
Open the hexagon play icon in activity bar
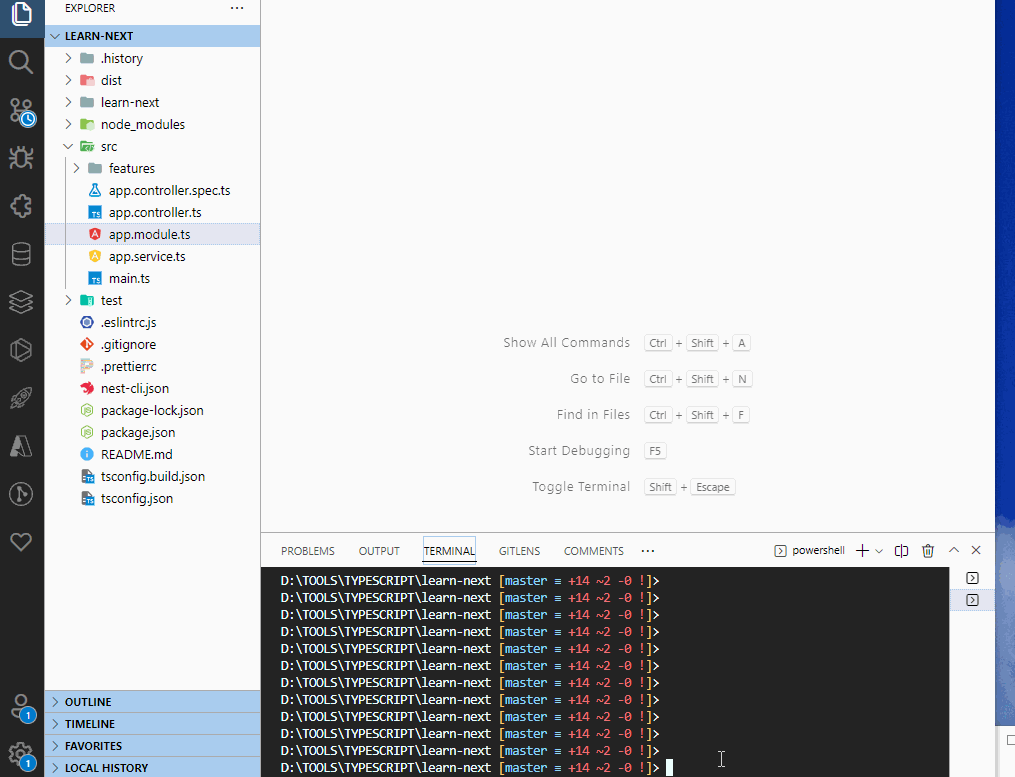click(x=21, y=350)
